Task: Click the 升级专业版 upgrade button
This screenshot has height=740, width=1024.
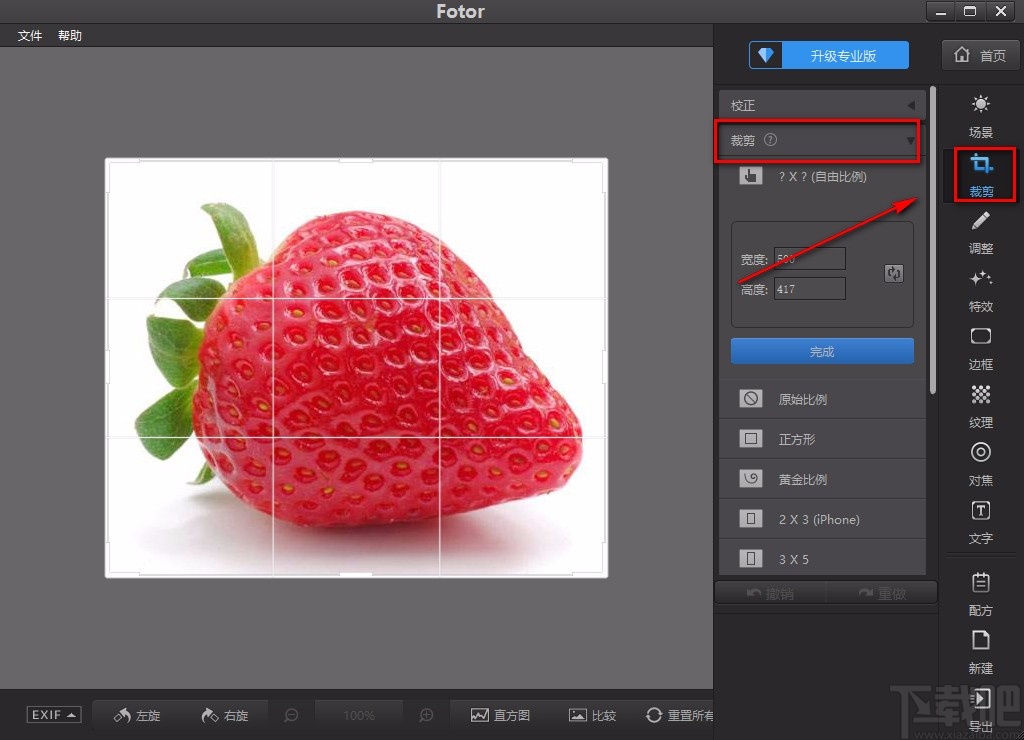Action: pos(829,56)
